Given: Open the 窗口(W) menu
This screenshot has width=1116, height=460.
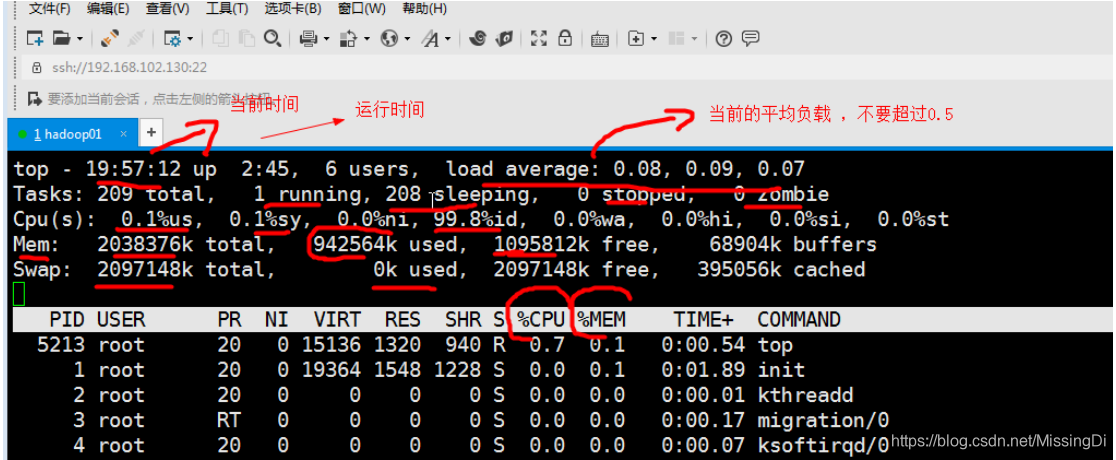Looking at the screenshot, I should [x=362, y=9].
